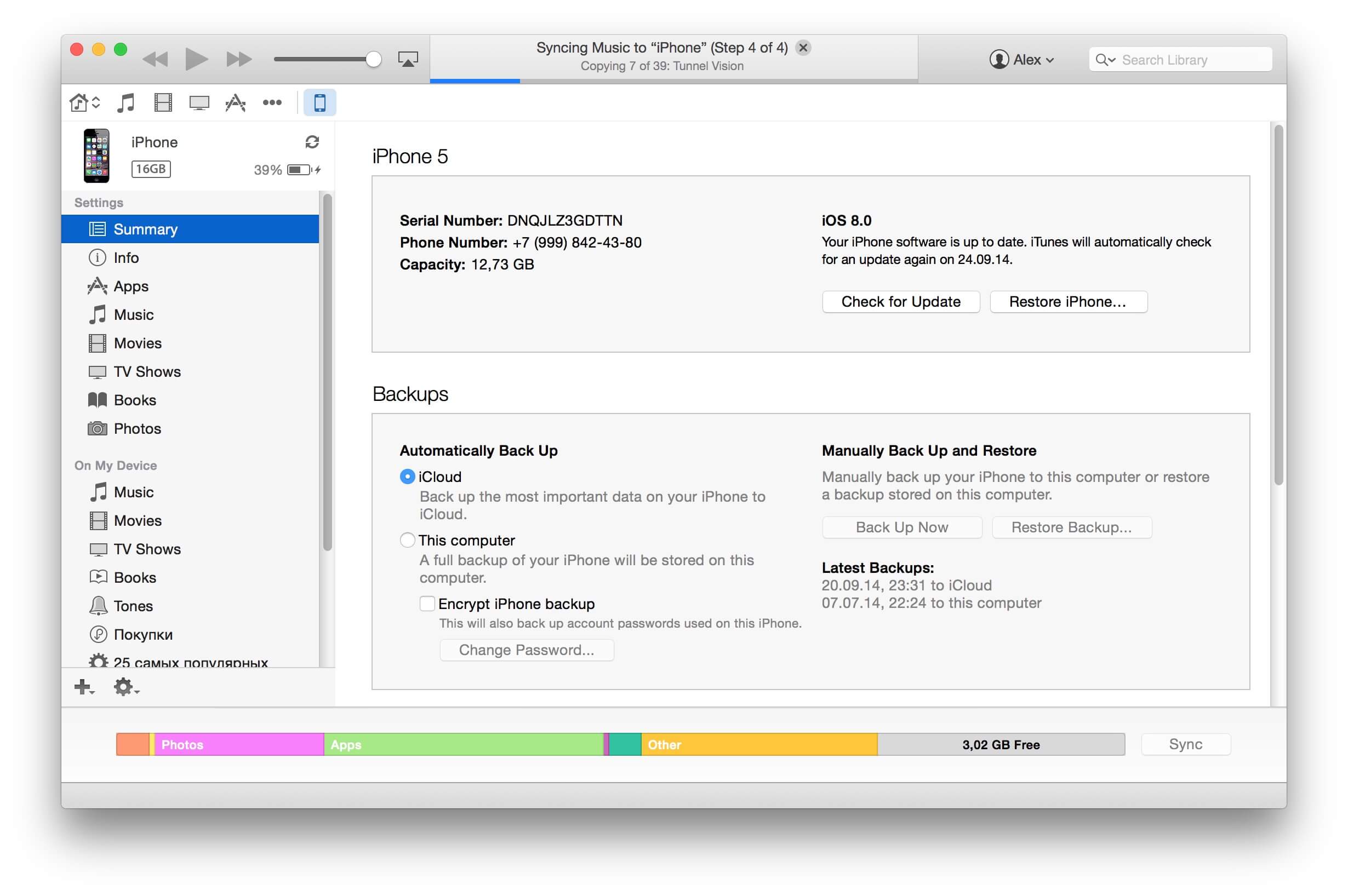The height and width of the screenshot is (896, 1348).
Task: Open the More (three dots) menu
Action: [x=272, y=103]
